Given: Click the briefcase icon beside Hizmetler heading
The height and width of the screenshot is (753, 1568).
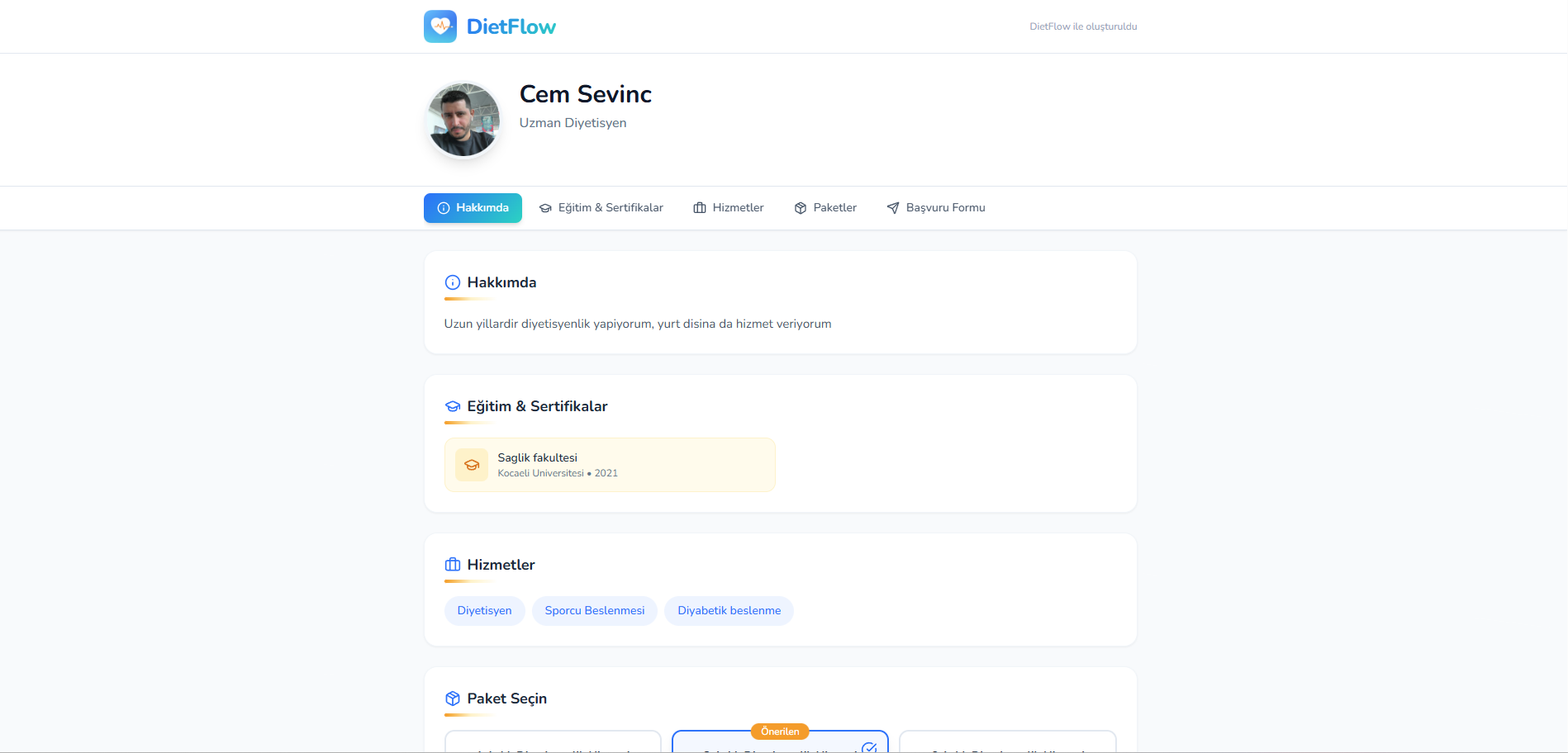Looking at the screenshot, I should 453,565.
